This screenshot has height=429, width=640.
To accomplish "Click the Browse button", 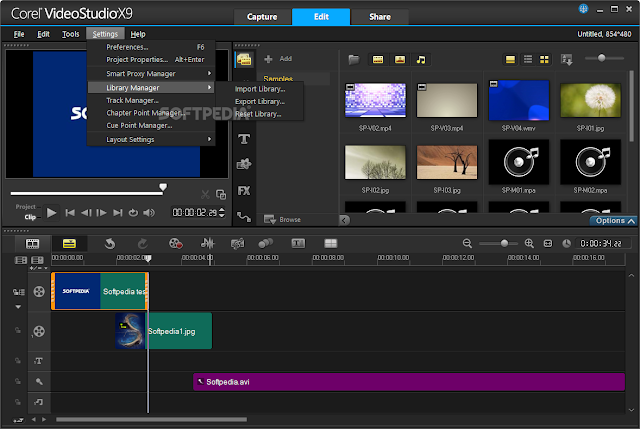I will pos(282,220).
